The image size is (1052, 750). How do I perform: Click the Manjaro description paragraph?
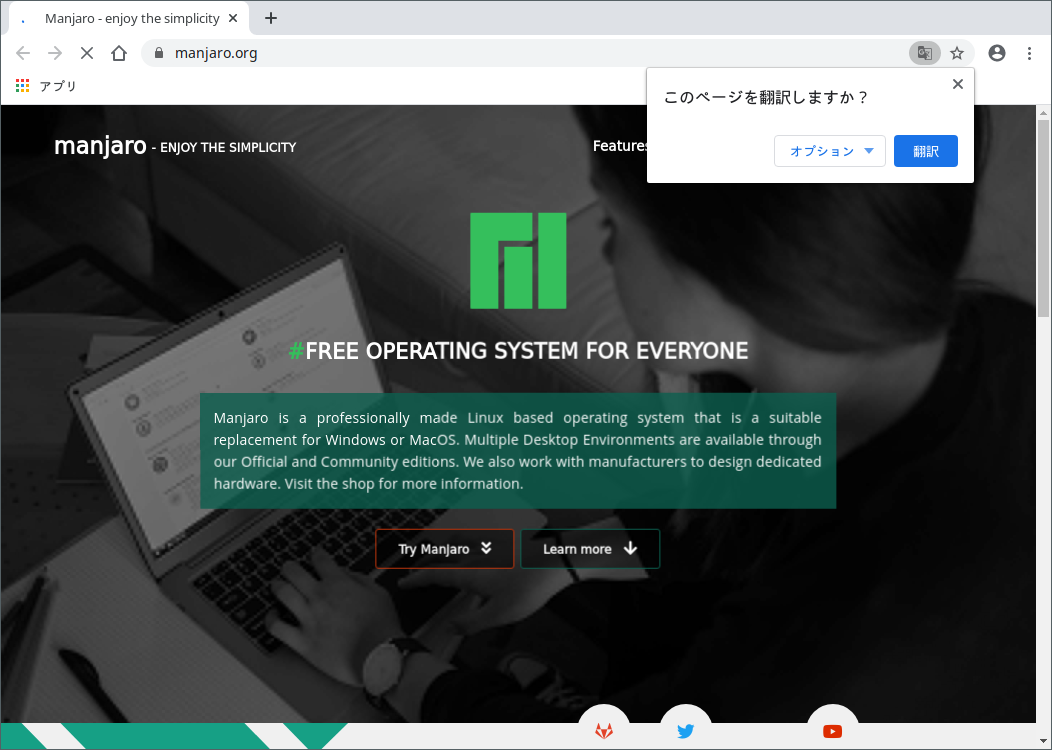pyautogui.click(x=518, y=451)
